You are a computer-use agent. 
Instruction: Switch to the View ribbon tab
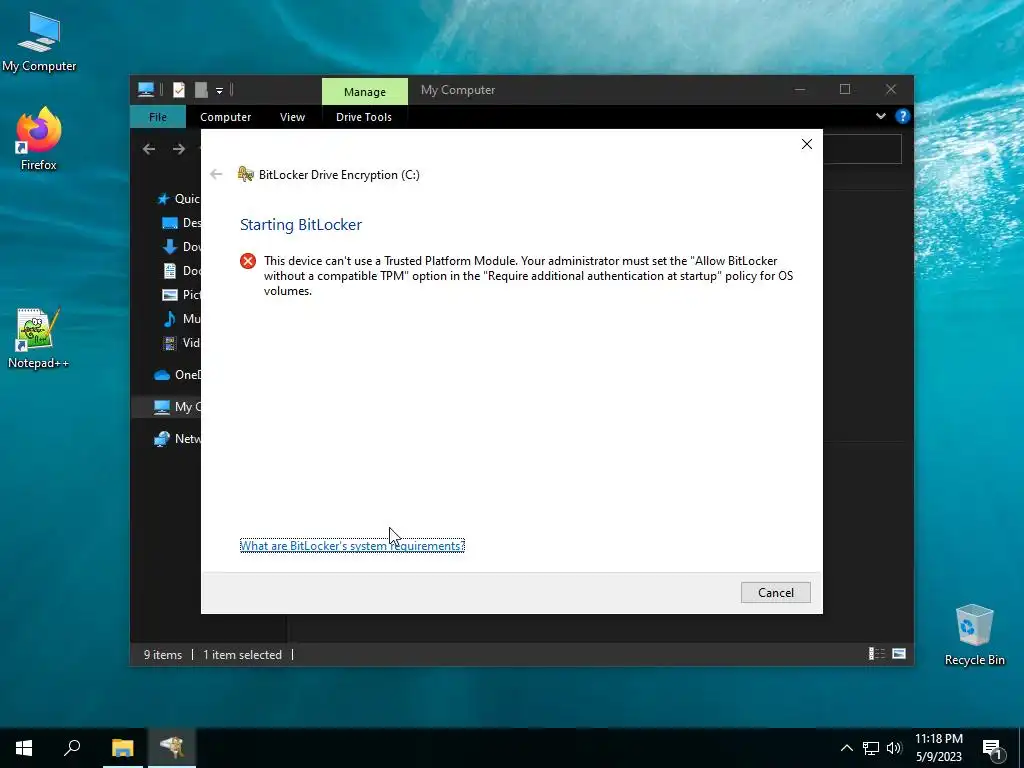pyautogui.click(x=292, y=117)
